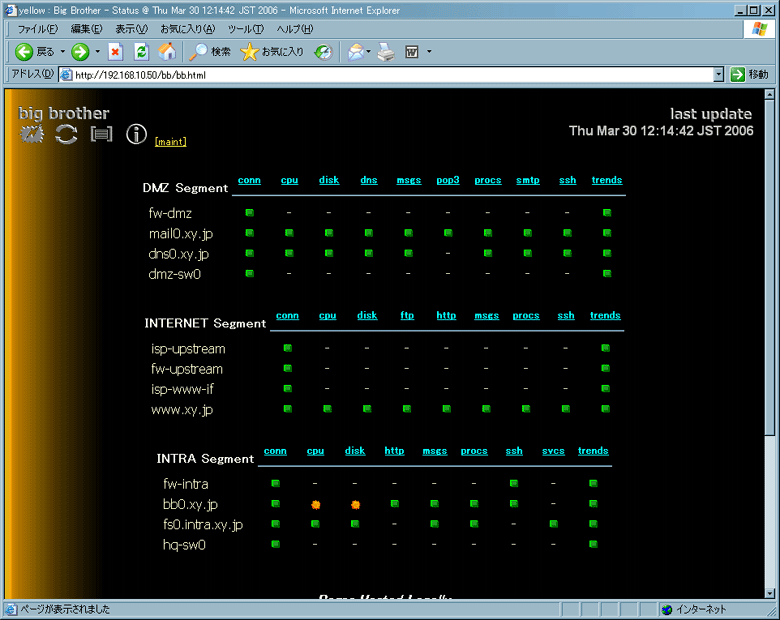Screen dimensions: 780x620
Task: Click the pop3 column header in DMZ Segment
Action: 447,181
